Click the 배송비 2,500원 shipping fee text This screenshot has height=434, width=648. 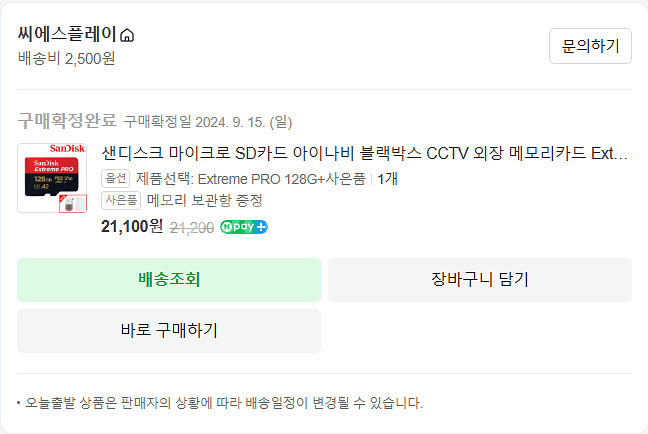coord(66,58)
